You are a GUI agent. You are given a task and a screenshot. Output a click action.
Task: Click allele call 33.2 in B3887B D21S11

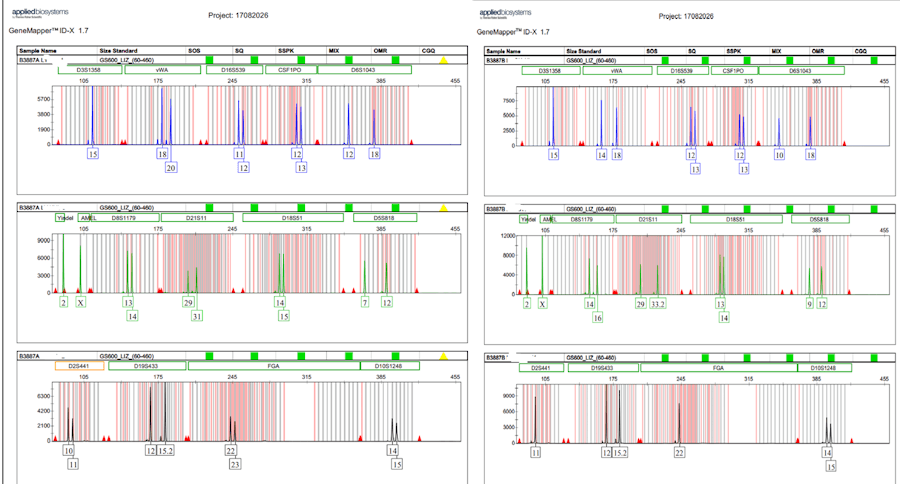point(658,304)
